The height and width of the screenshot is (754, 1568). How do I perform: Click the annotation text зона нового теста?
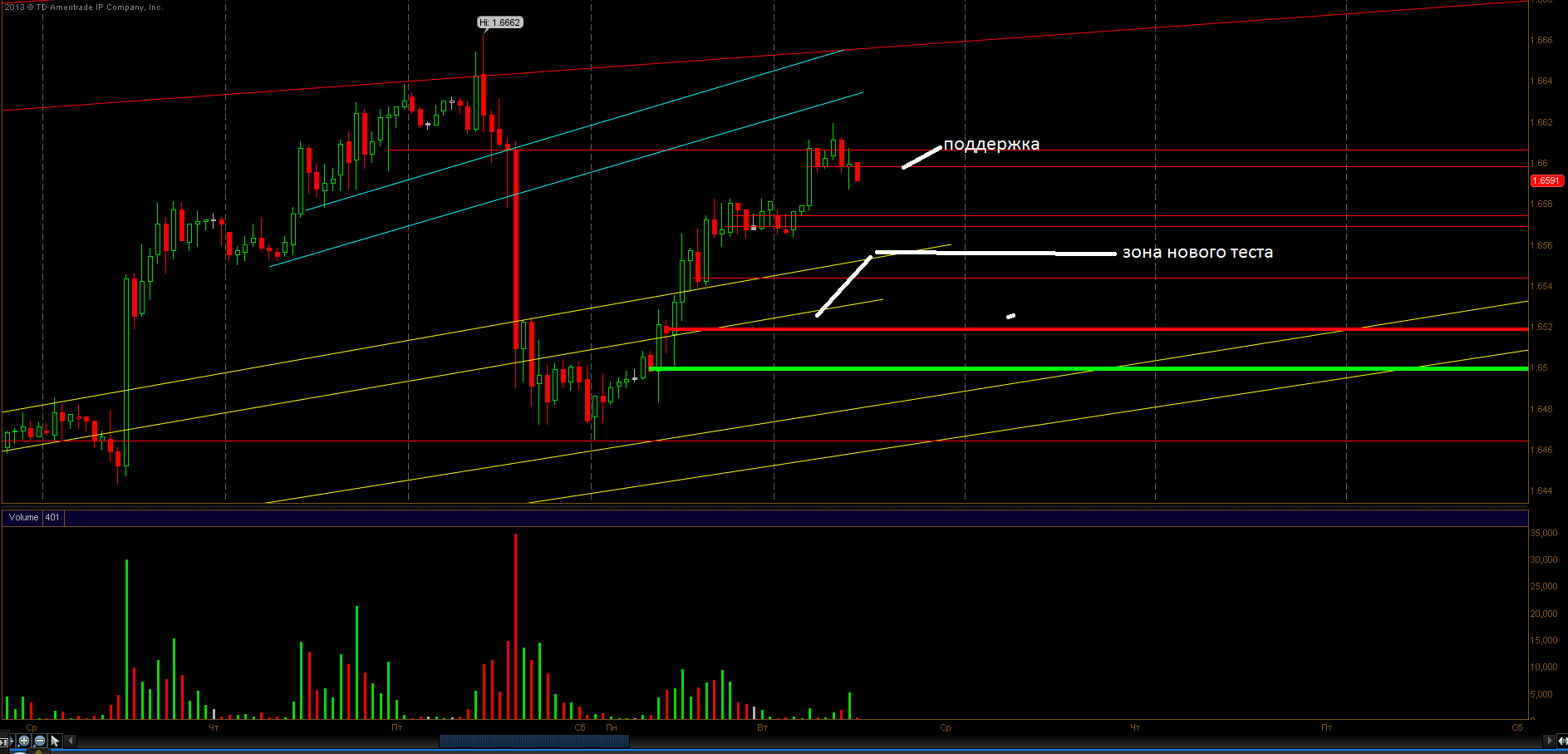tap(1197, 253)
